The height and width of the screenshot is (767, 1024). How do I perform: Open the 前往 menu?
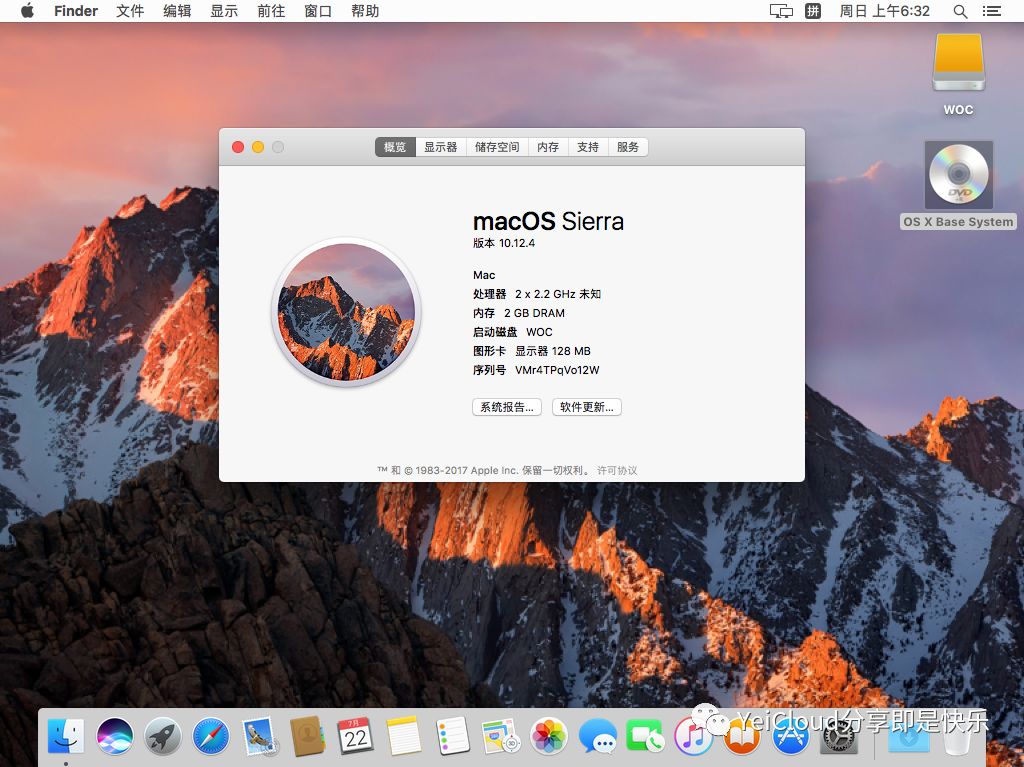[x=271, y=11]
